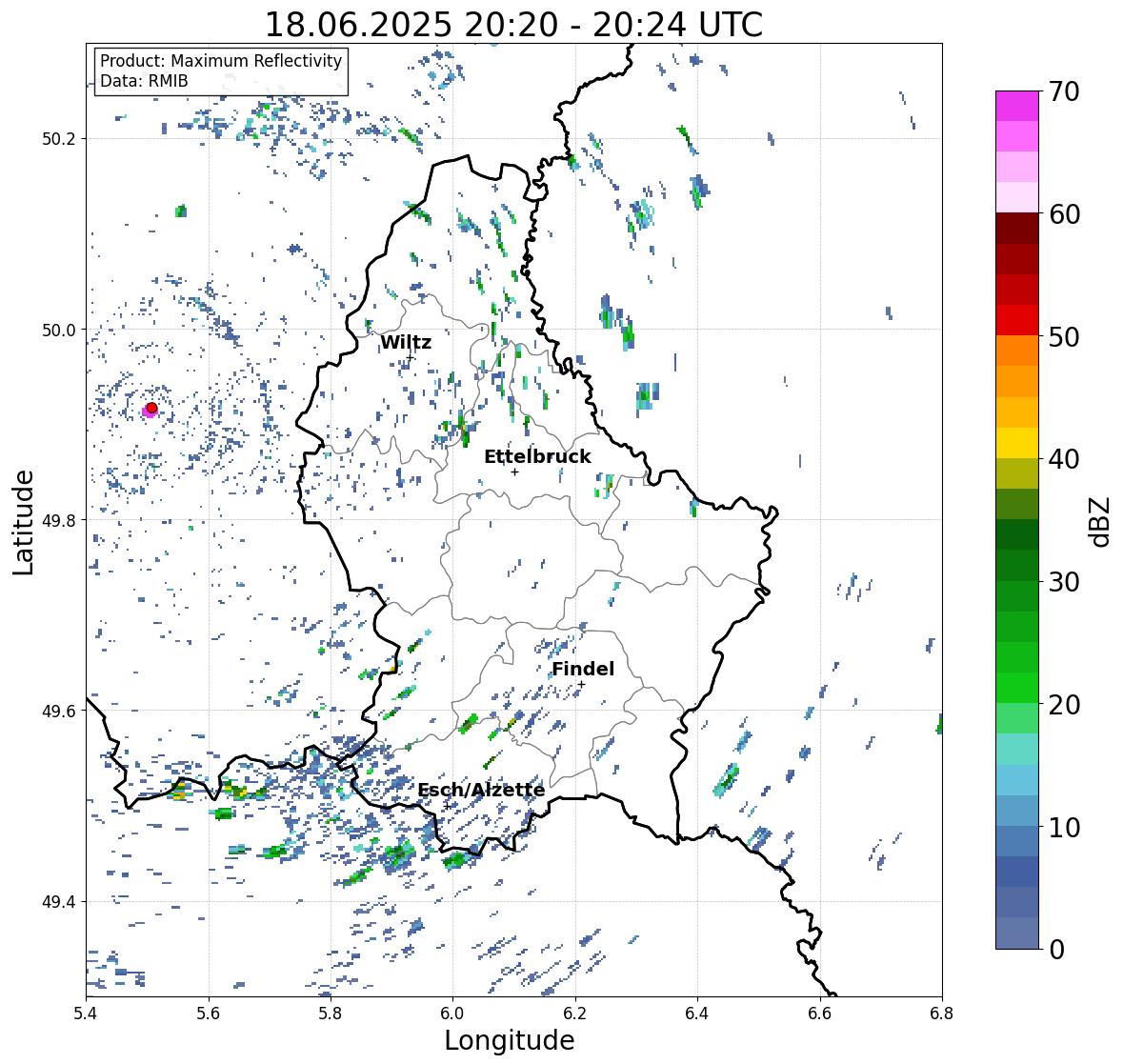Click the 6.6 longitude tick label
This screenshot has width=1123, height=1064.
coord(819,1014)
